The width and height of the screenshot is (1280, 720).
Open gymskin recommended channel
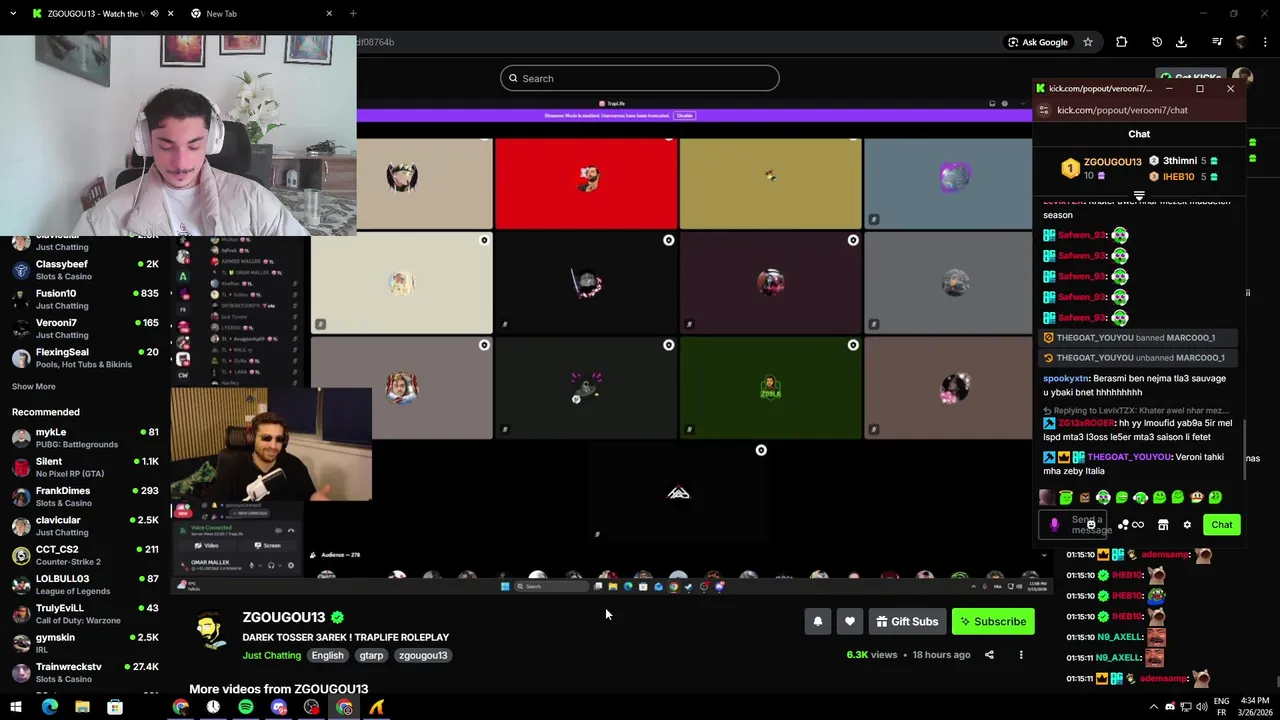(x=85, y=643)
